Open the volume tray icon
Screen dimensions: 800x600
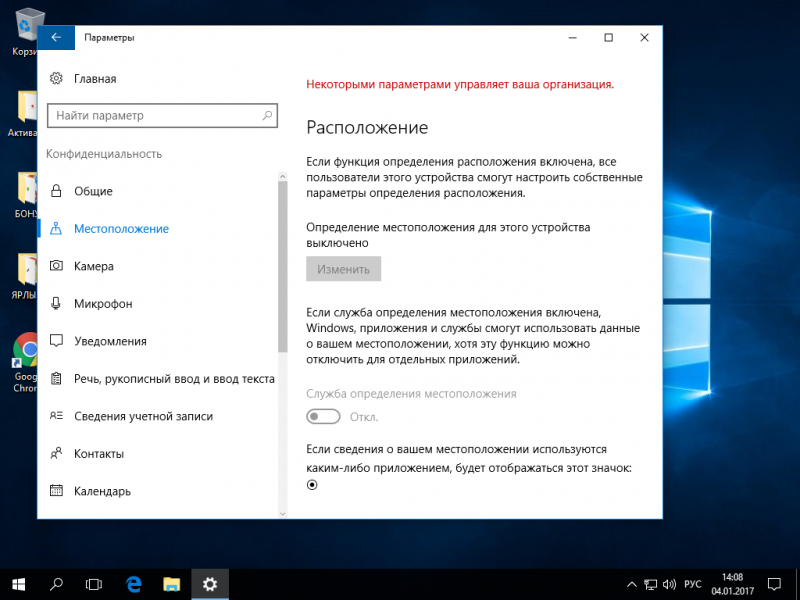(x=669, y=585)
